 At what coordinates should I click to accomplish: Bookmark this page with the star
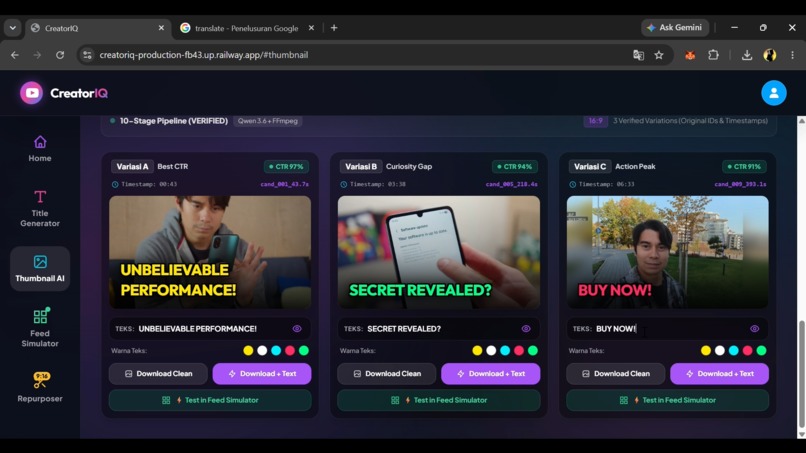pos(659,55)
